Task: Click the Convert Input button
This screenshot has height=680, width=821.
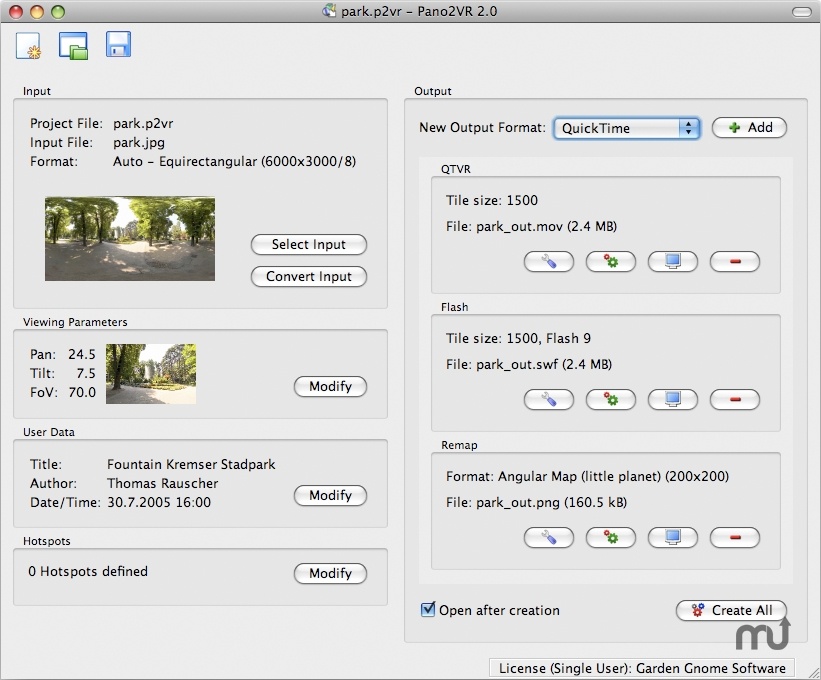Action: [x=308, y=277]
